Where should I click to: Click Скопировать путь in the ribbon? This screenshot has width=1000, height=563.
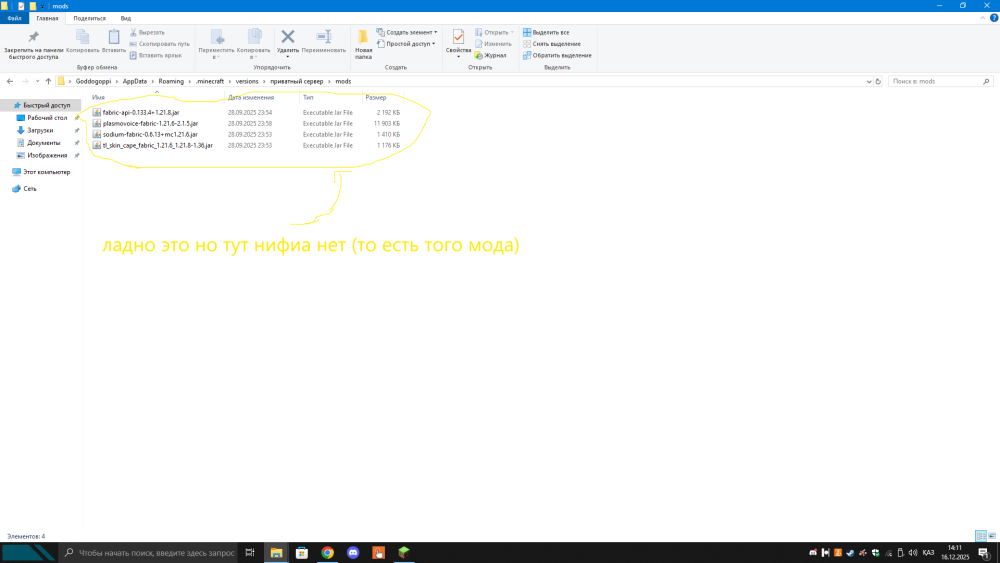pos(159,44)
